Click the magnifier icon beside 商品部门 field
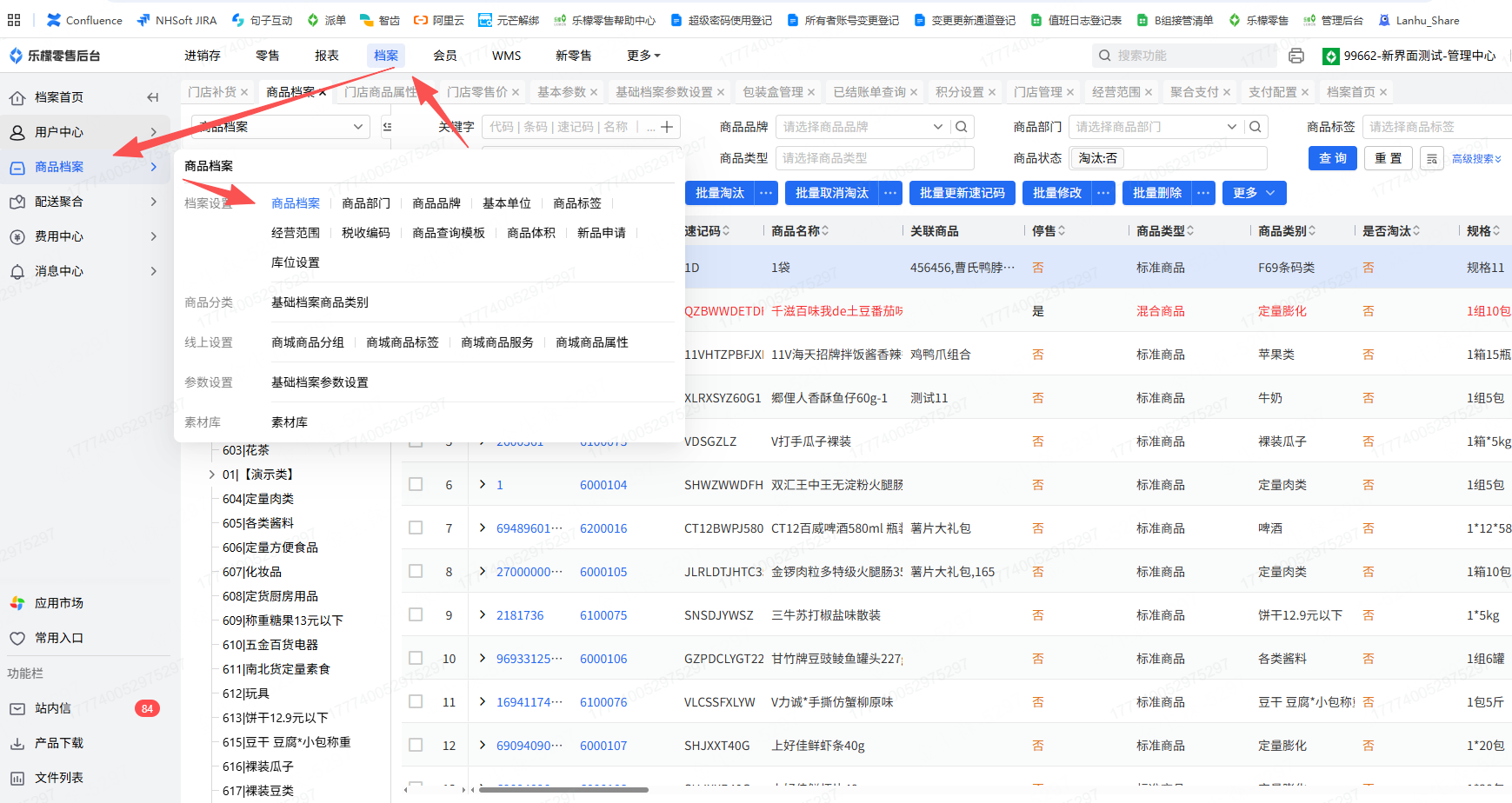Screen dimensions: 1512x803 [1255, 127]
